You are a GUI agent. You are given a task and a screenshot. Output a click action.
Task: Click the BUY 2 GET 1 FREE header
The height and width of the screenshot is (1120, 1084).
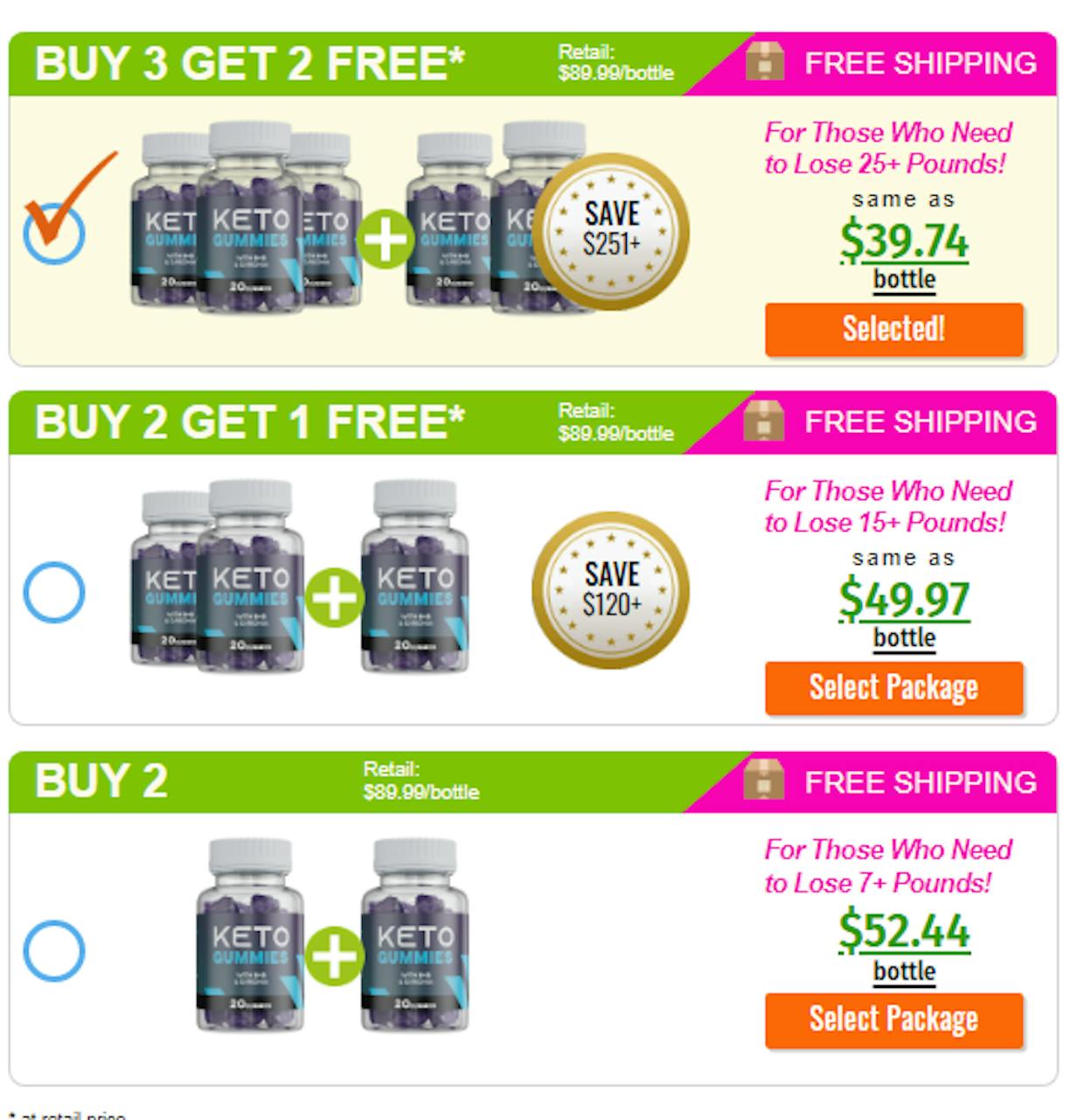click(250, 422)
